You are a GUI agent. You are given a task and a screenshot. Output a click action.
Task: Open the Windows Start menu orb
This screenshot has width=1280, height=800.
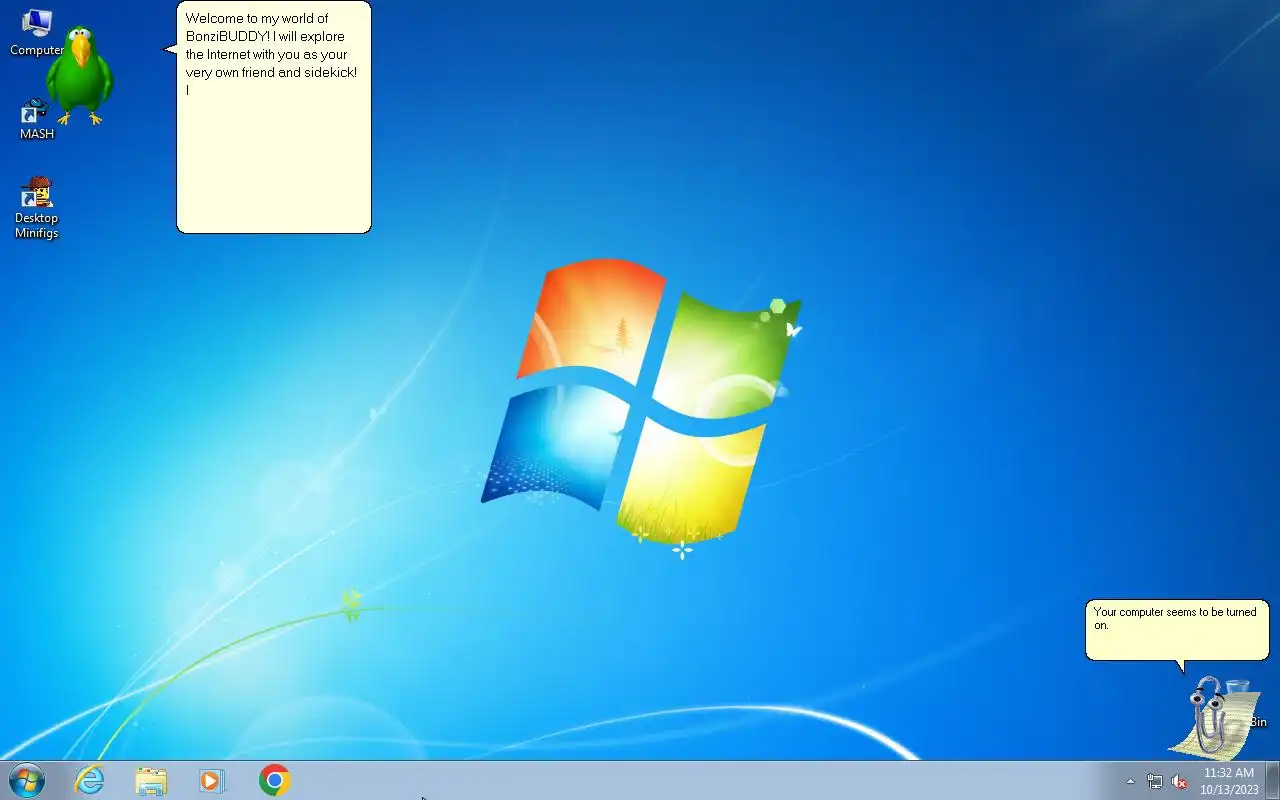pos(26,780)
